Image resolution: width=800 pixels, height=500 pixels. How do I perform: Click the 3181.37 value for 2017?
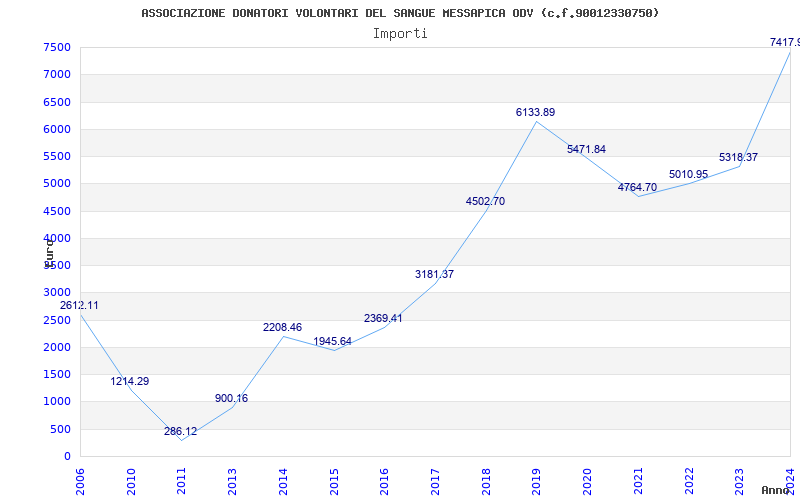point(434,274)
